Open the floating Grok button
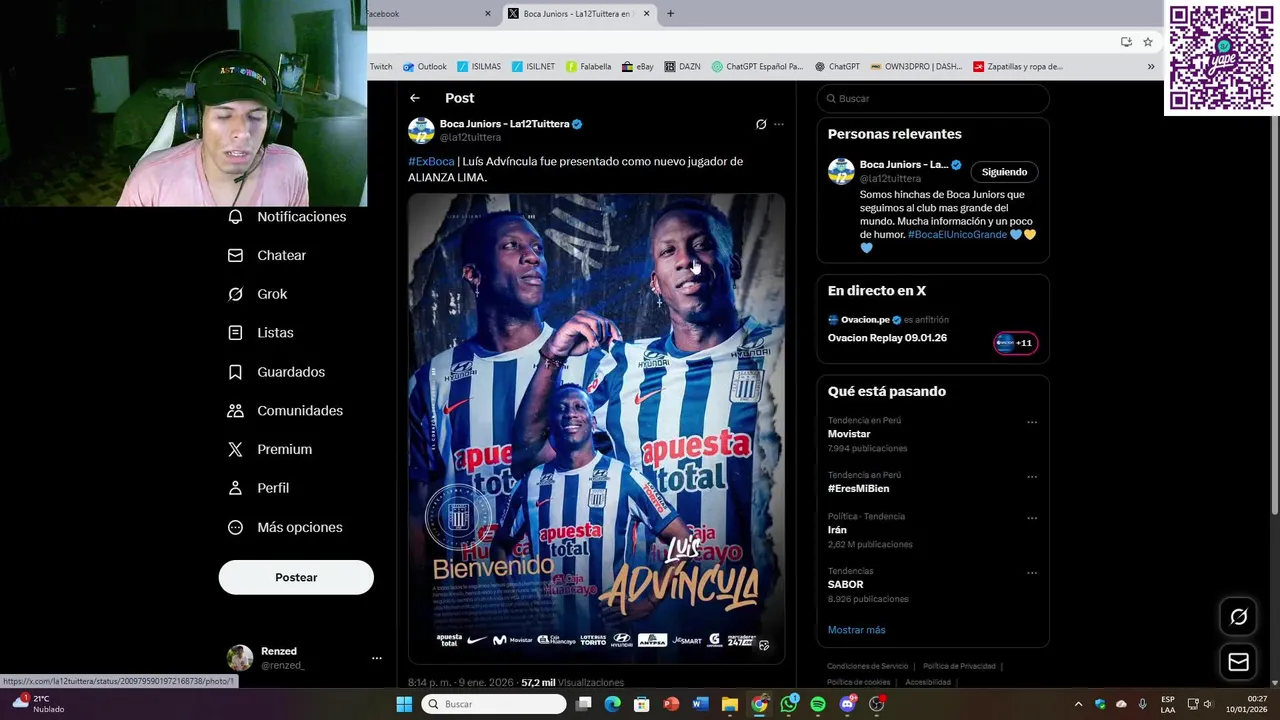Screen dimensions: 1280x720 [x=1238, y=617]
